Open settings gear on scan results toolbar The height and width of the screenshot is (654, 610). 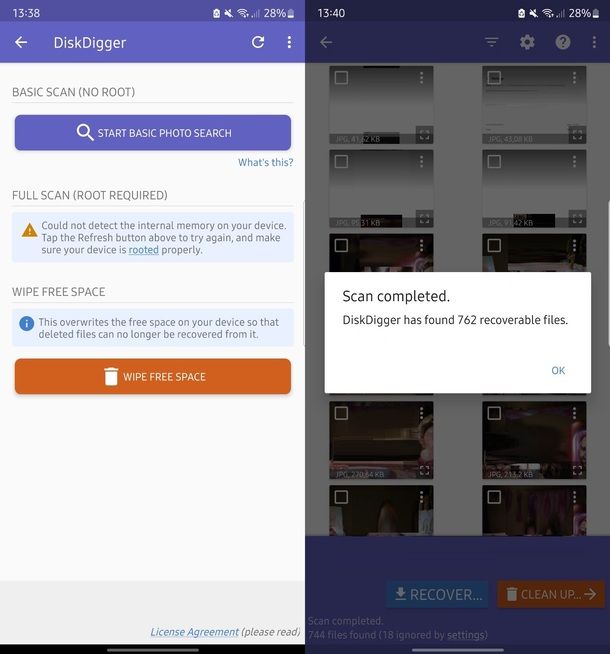[x=527, y=42]
